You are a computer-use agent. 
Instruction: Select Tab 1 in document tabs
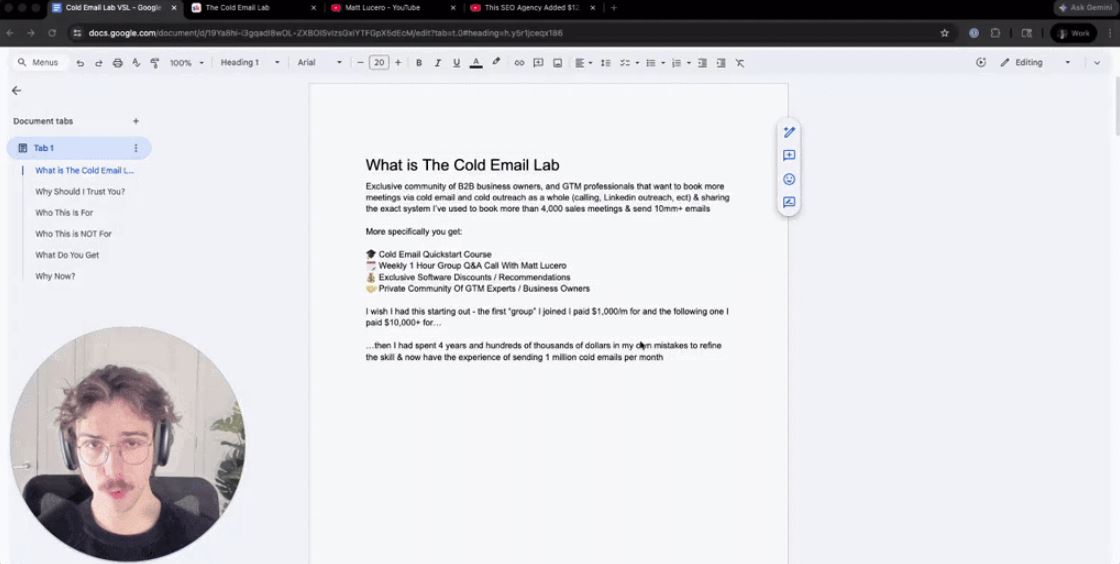(79, 148)
